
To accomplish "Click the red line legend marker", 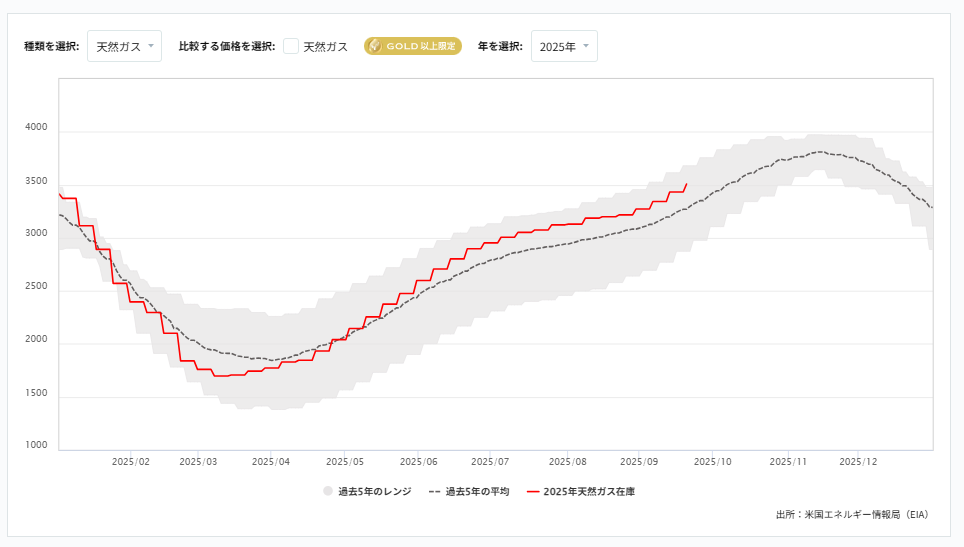I will (533, 492).
